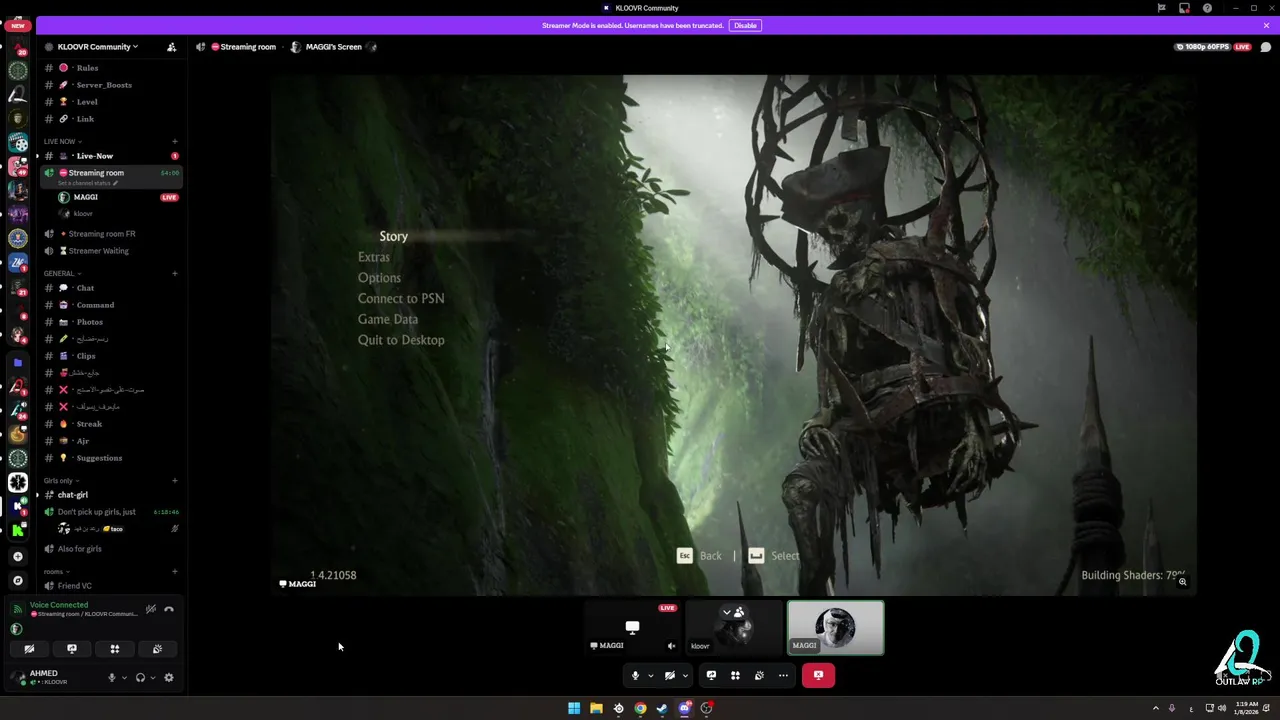1280x720 pixels.
Task: Open the Rules channel
Action: pyautogui.click(x=110, y=68)
